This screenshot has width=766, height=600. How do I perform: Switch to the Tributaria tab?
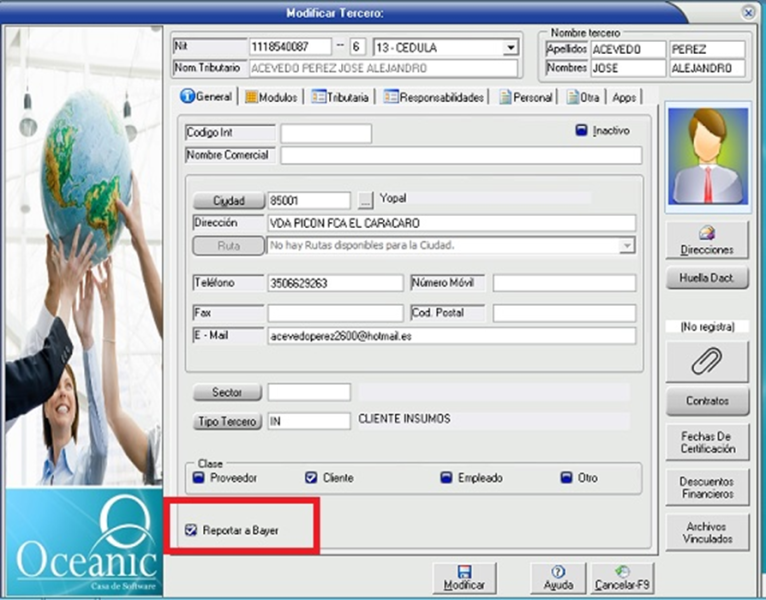341,97
